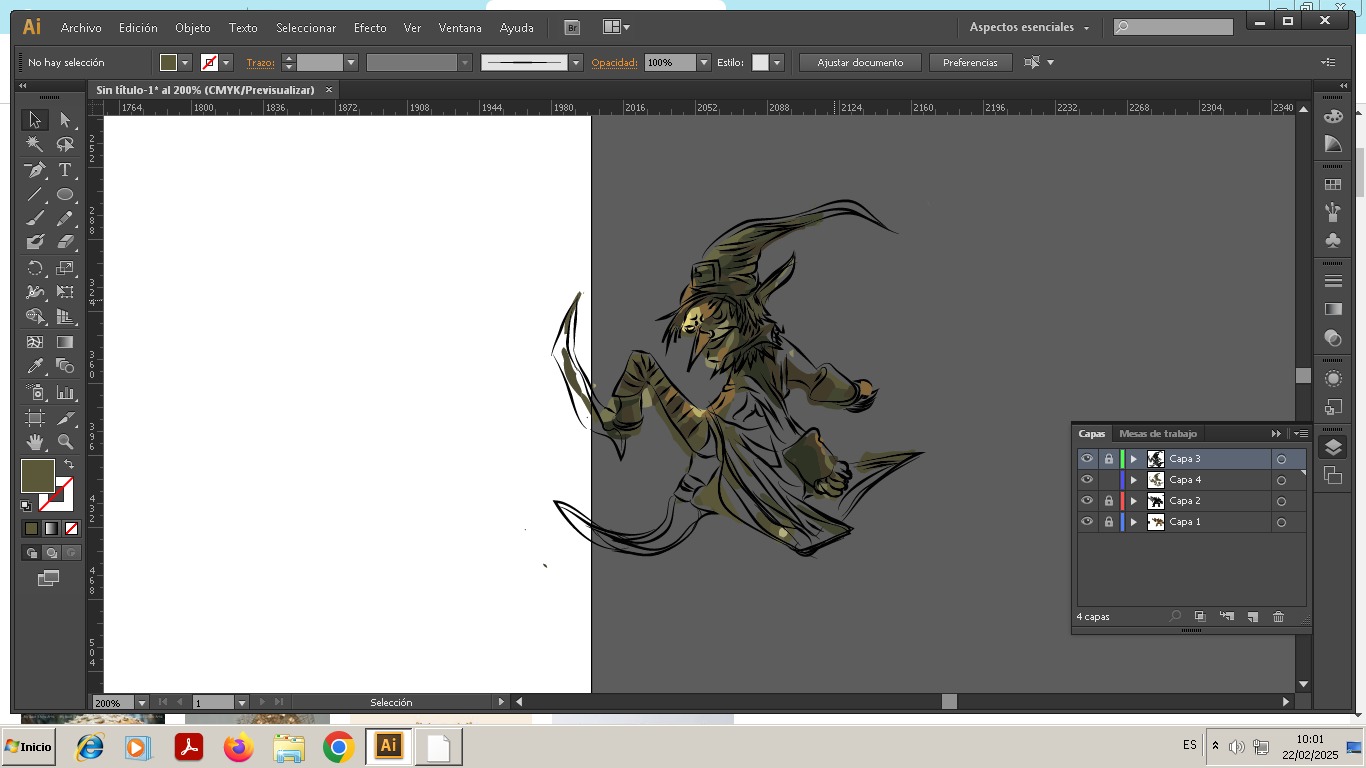The image size is (1366, 768).
Task: Select the Line Segment tool
Action: 35,195
